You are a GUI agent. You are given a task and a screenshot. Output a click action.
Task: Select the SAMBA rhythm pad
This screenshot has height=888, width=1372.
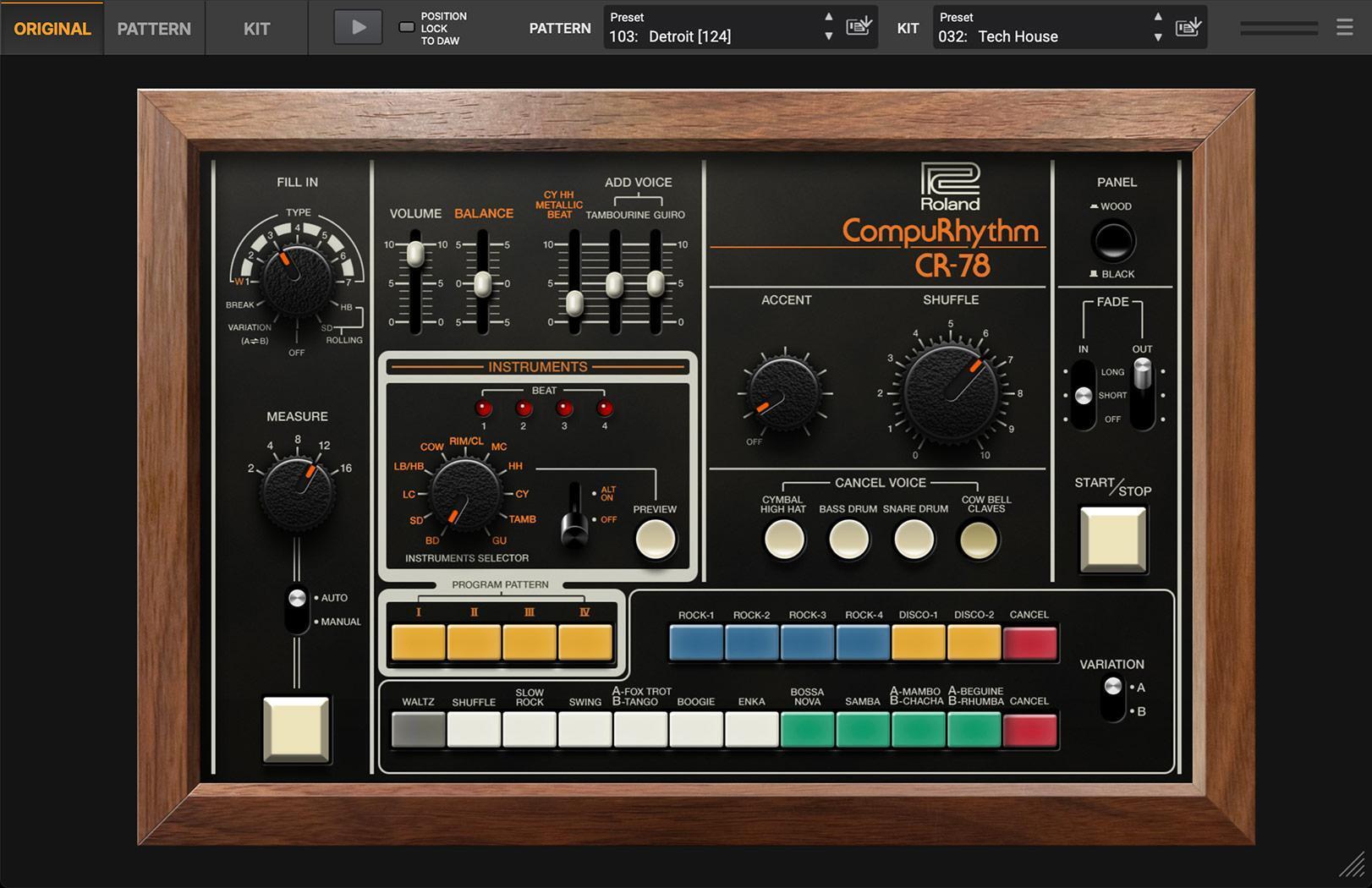click(x=862, y=730)
